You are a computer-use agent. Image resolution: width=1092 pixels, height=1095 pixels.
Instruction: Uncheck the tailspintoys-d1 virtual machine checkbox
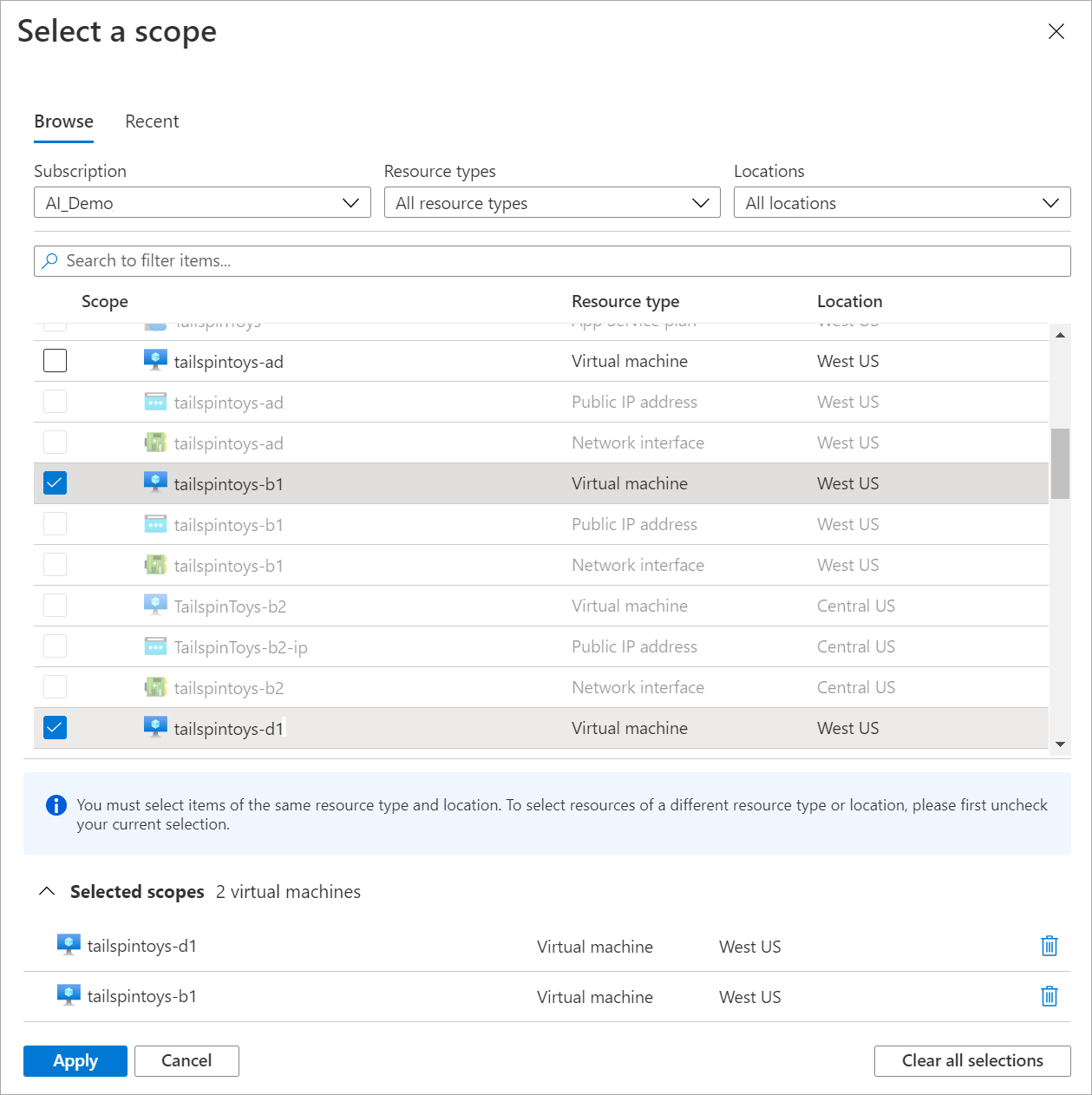point(56,727)
